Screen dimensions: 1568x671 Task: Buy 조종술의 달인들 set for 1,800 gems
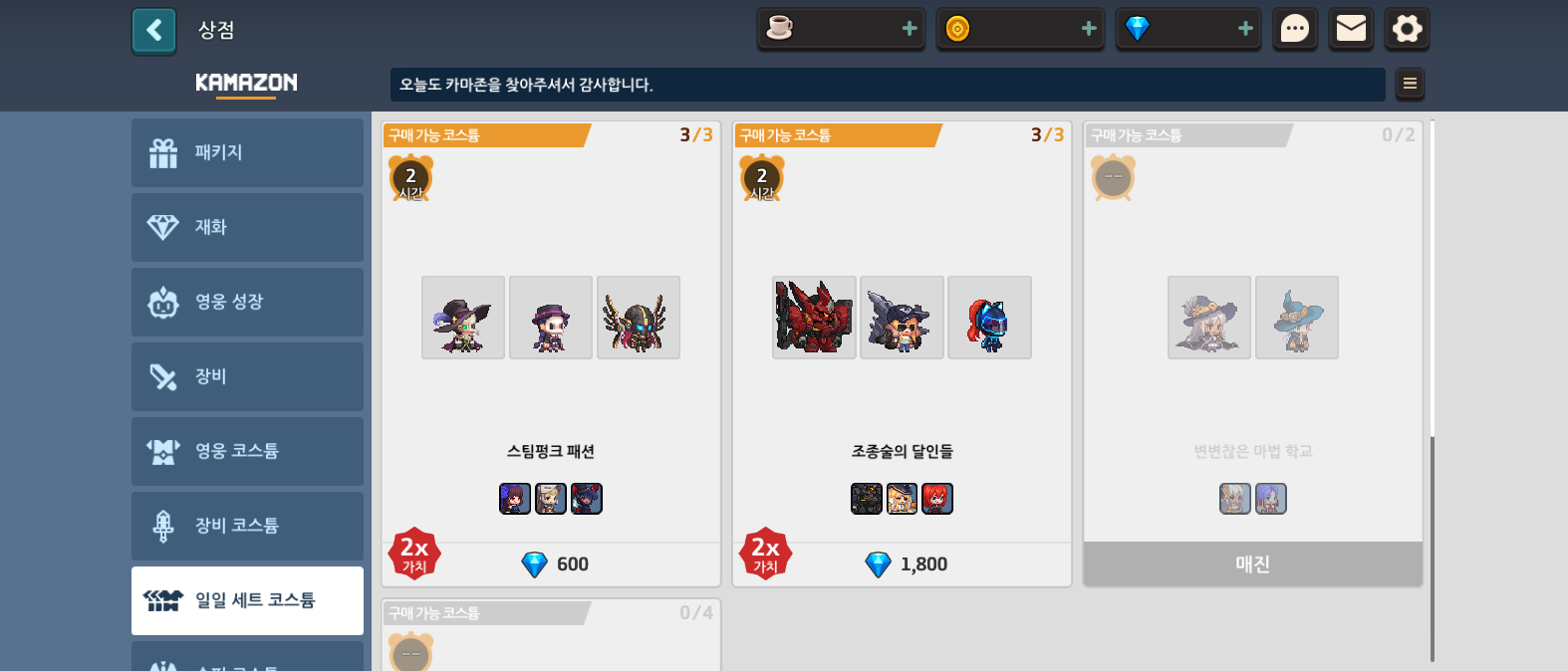(x=903, y=564)
